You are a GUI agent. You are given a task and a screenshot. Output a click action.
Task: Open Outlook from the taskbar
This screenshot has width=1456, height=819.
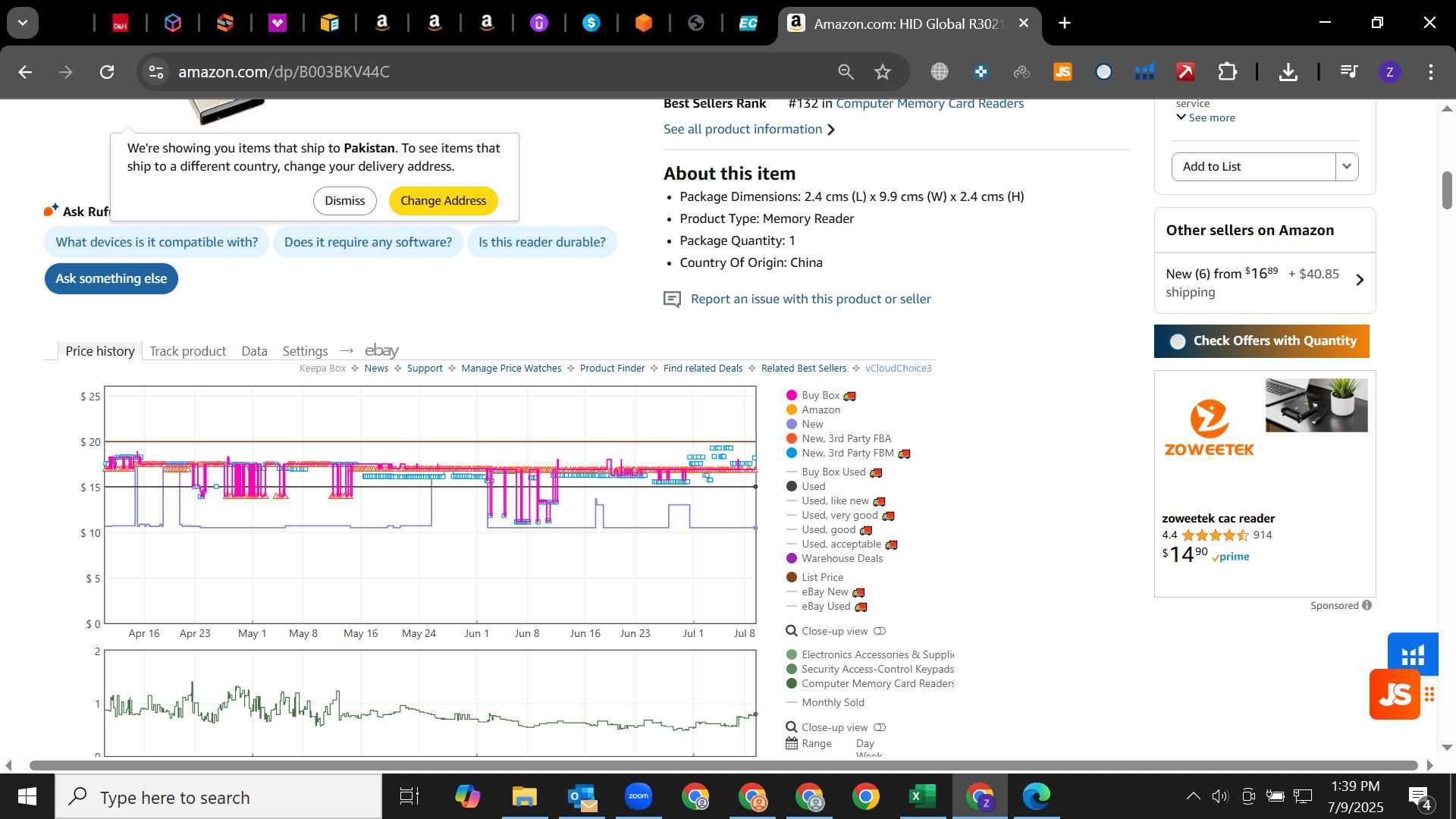tap(582, 796)
